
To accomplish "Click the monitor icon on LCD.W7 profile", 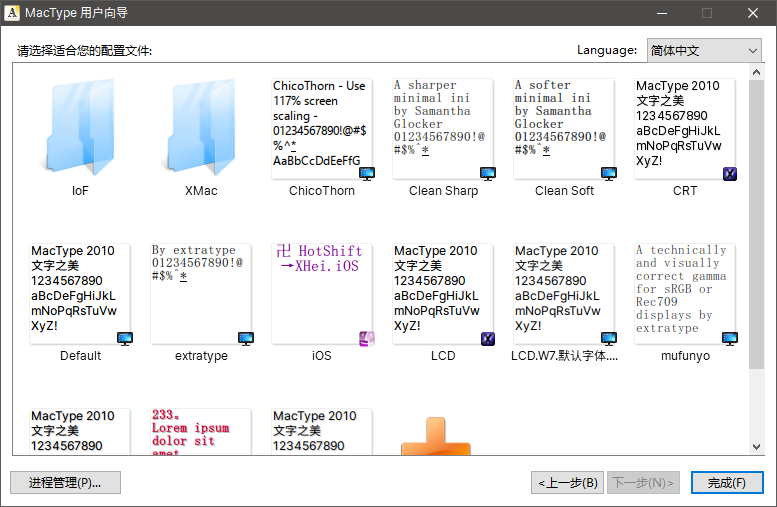I will (x=609, y=338).
